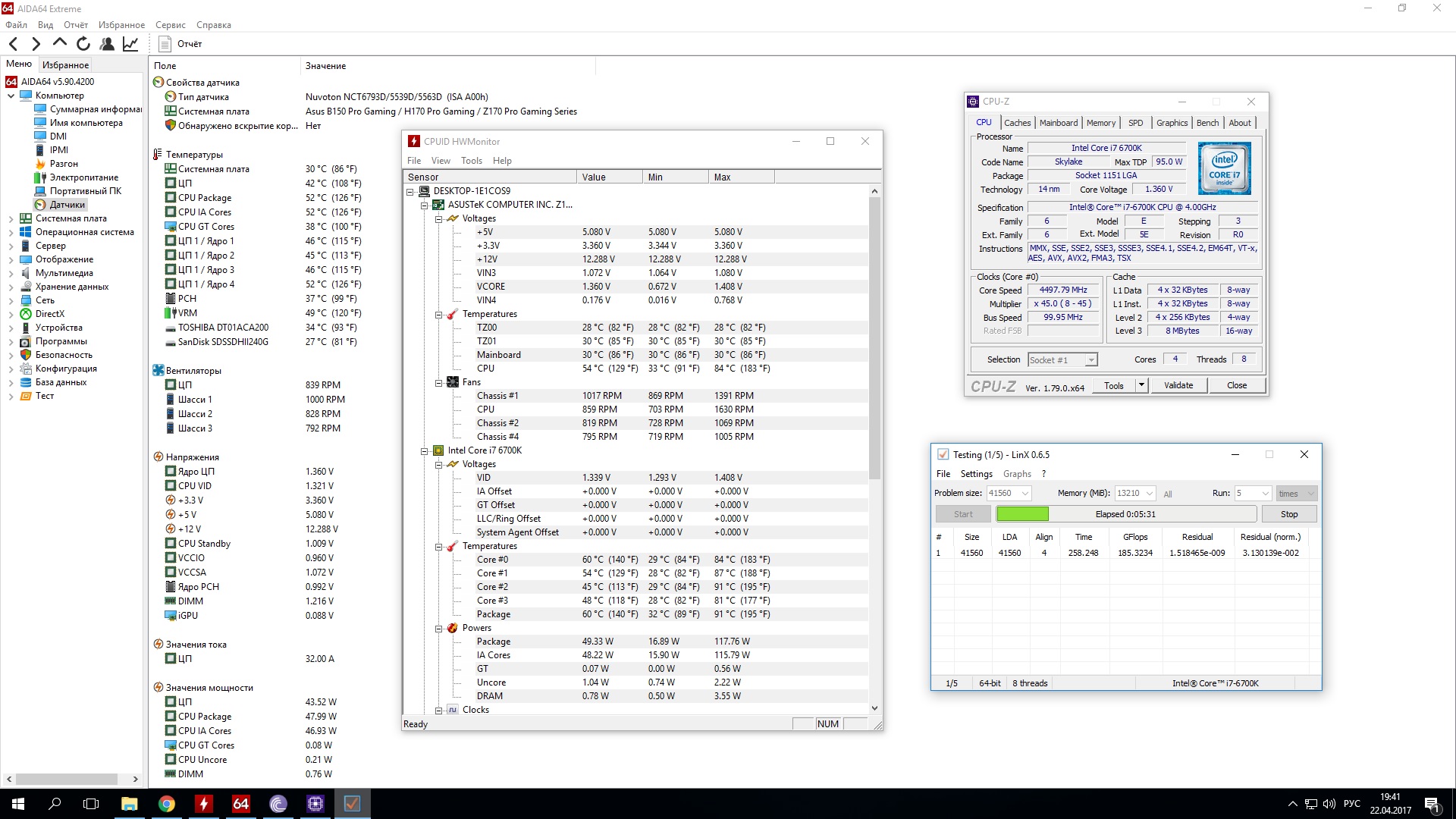
Task: Click the AIDA64 Refresh toolbar icon
Action: pos(83,44)
